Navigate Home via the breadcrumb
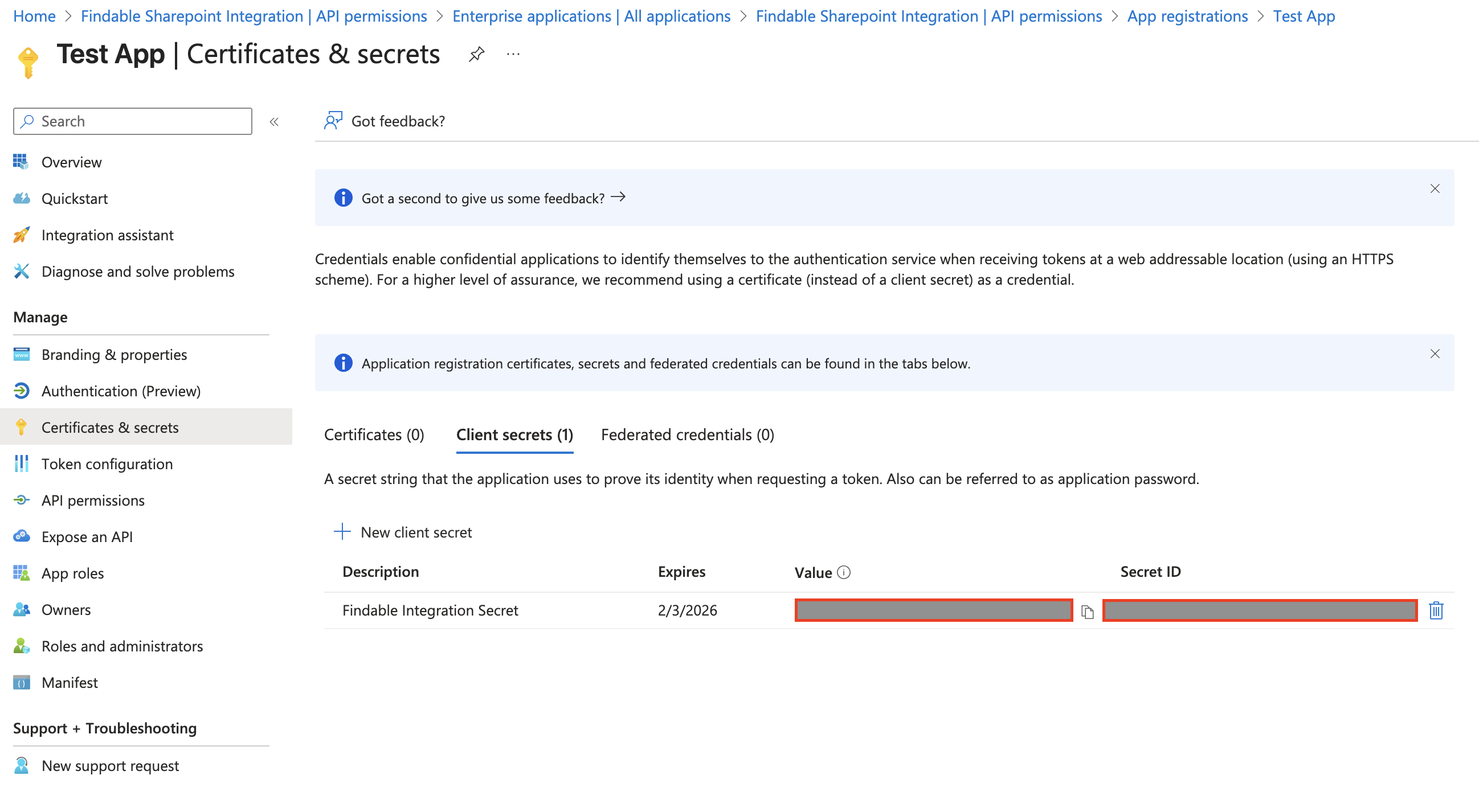 pos(34,15)
